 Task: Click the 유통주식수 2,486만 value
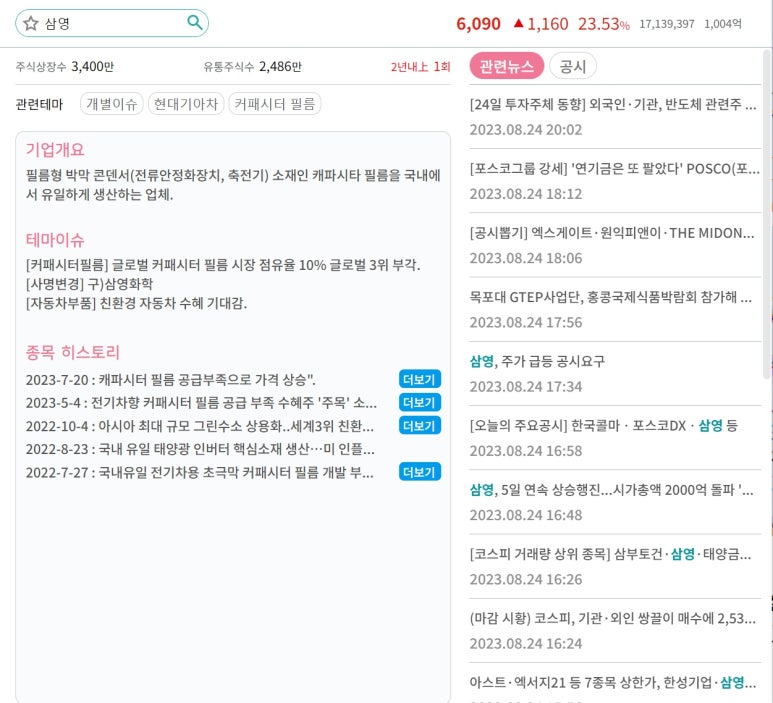280,66
